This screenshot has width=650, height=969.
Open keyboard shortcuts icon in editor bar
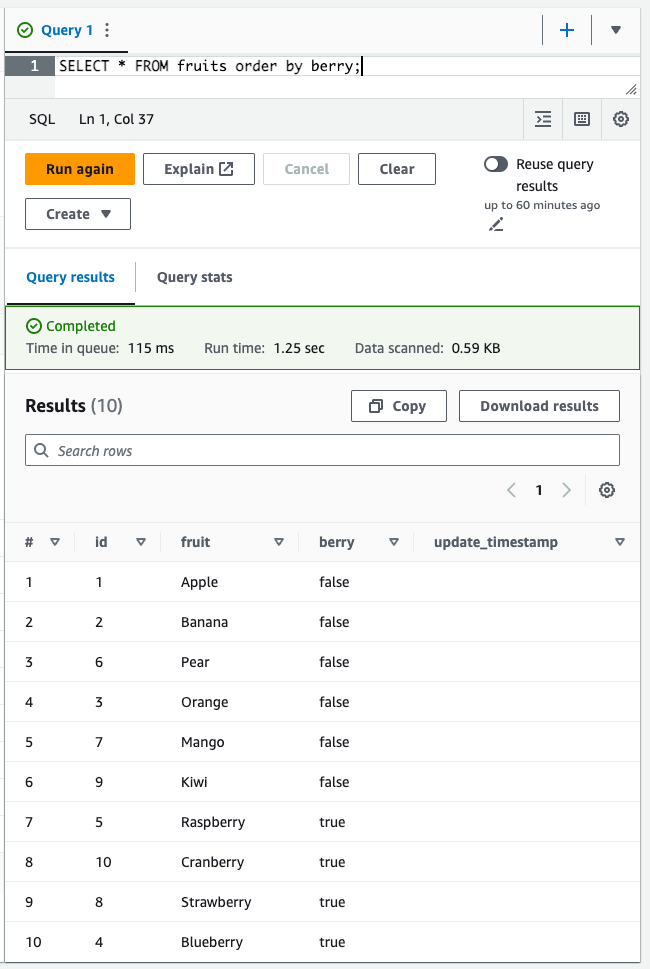(x=582, y=119)
